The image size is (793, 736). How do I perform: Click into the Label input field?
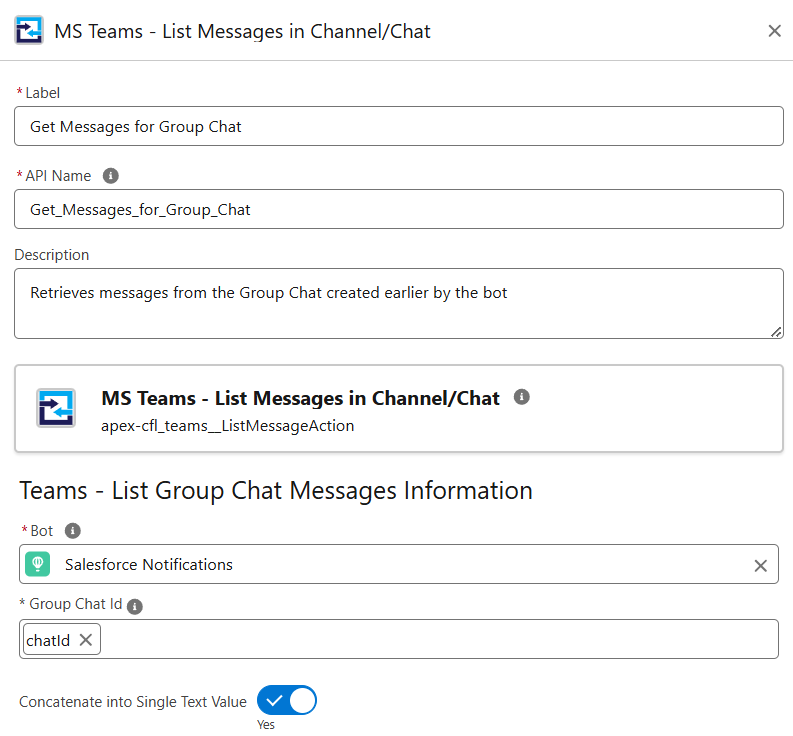(x=399, y=126)
